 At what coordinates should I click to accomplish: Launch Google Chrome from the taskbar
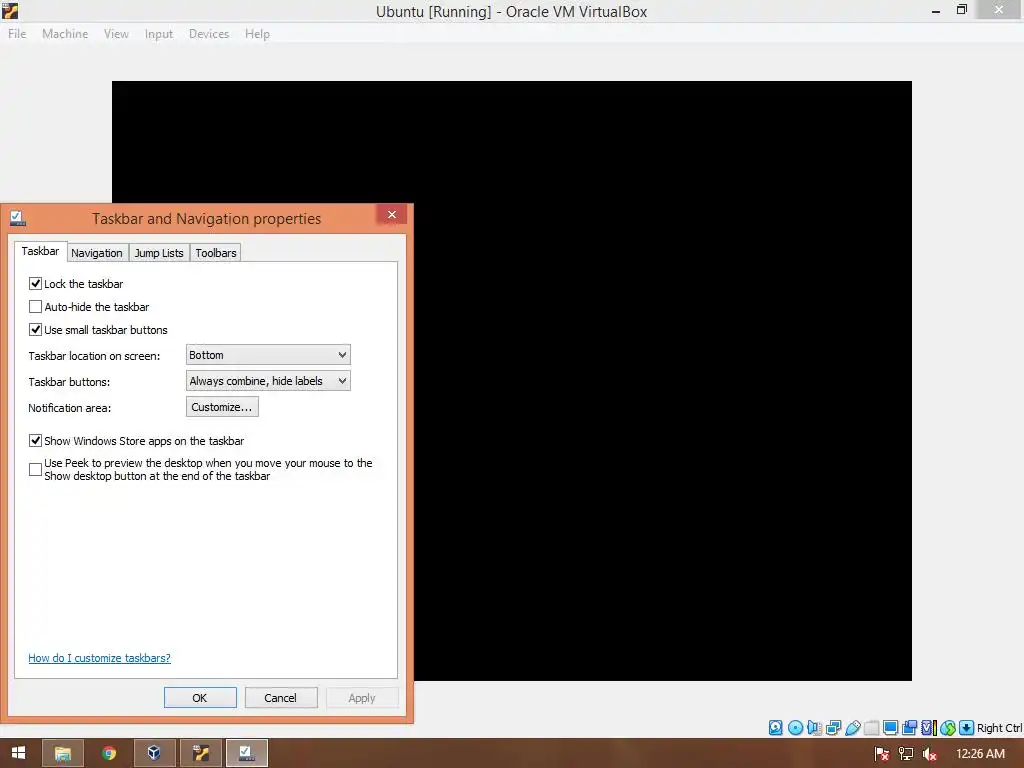[x=109, y=753]
